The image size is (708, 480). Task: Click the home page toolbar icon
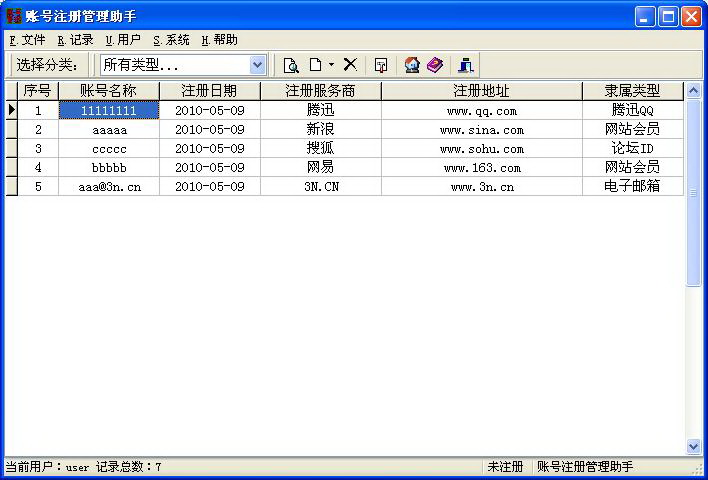[412, 65]
